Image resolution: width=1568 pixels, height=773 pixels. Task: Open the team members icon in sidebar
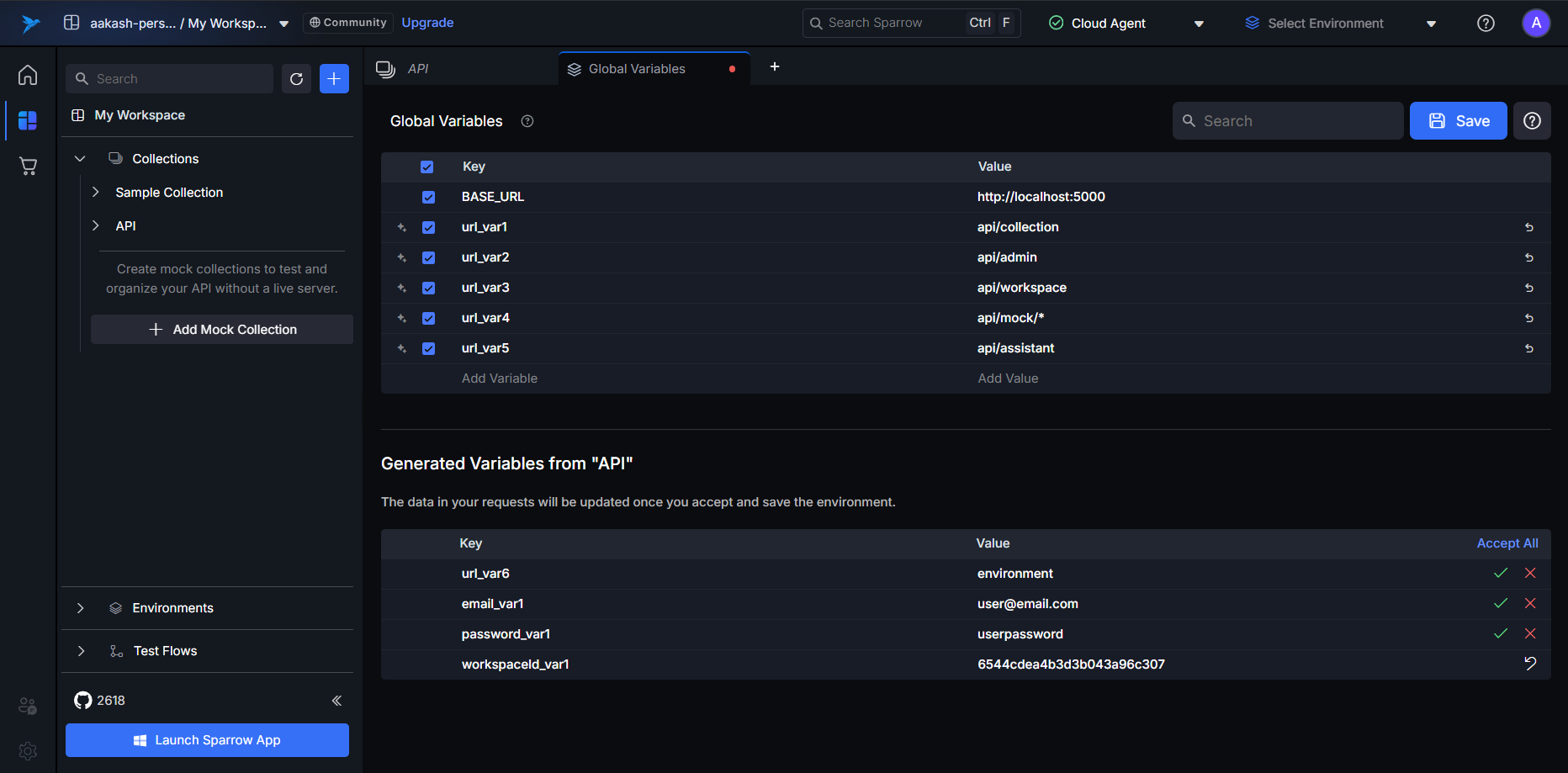[x=28, y=706]
